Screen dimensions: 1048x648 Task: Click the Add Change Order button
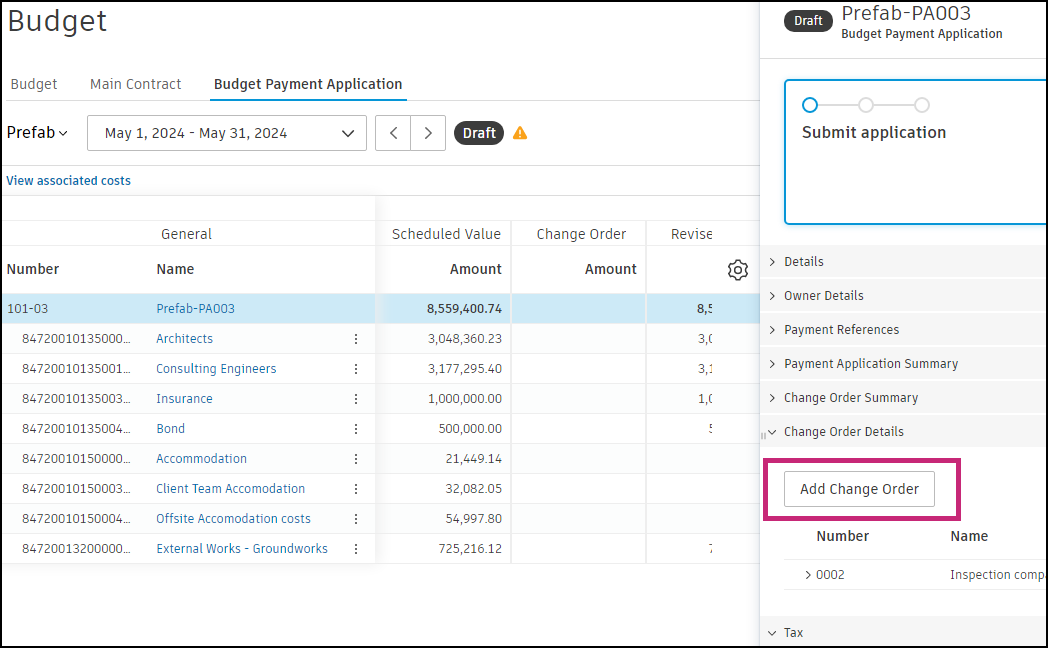[x=859, y=489]
